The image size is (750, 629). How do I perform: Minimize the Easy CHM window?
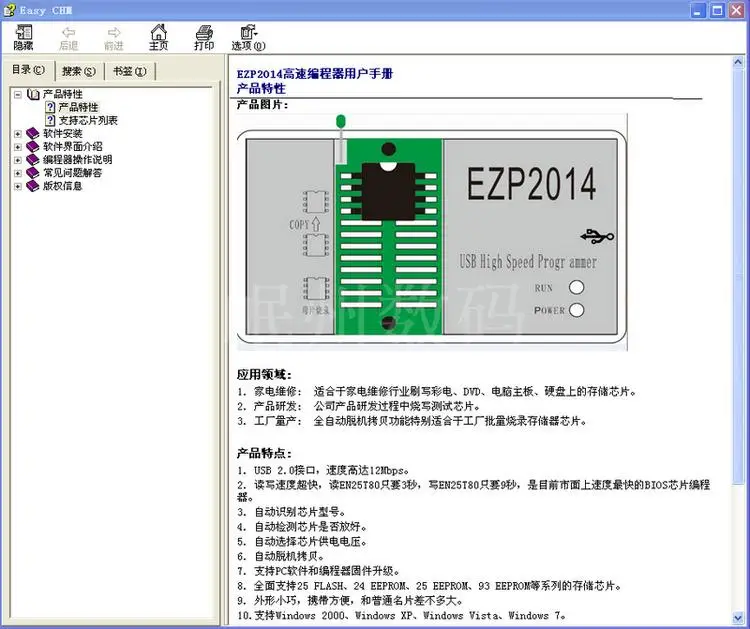click(x=697, y=11)
